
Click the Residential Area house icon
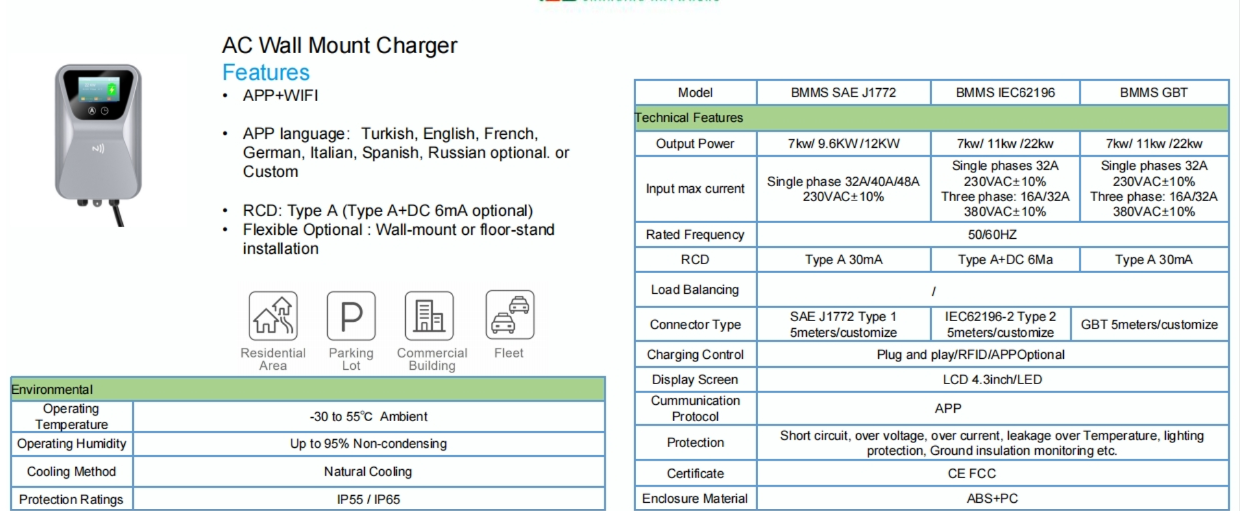(273, 318)
